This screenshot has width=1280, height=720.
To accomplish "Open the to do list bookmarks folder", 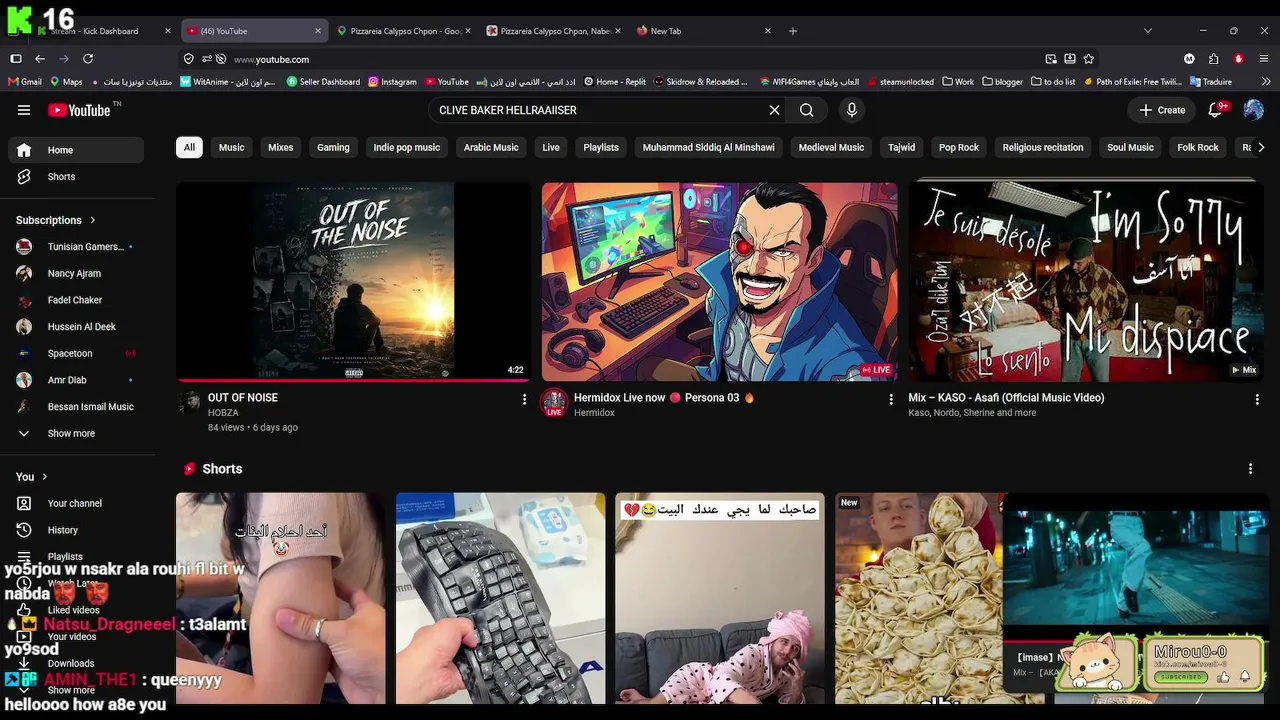I will [1053, 82].
